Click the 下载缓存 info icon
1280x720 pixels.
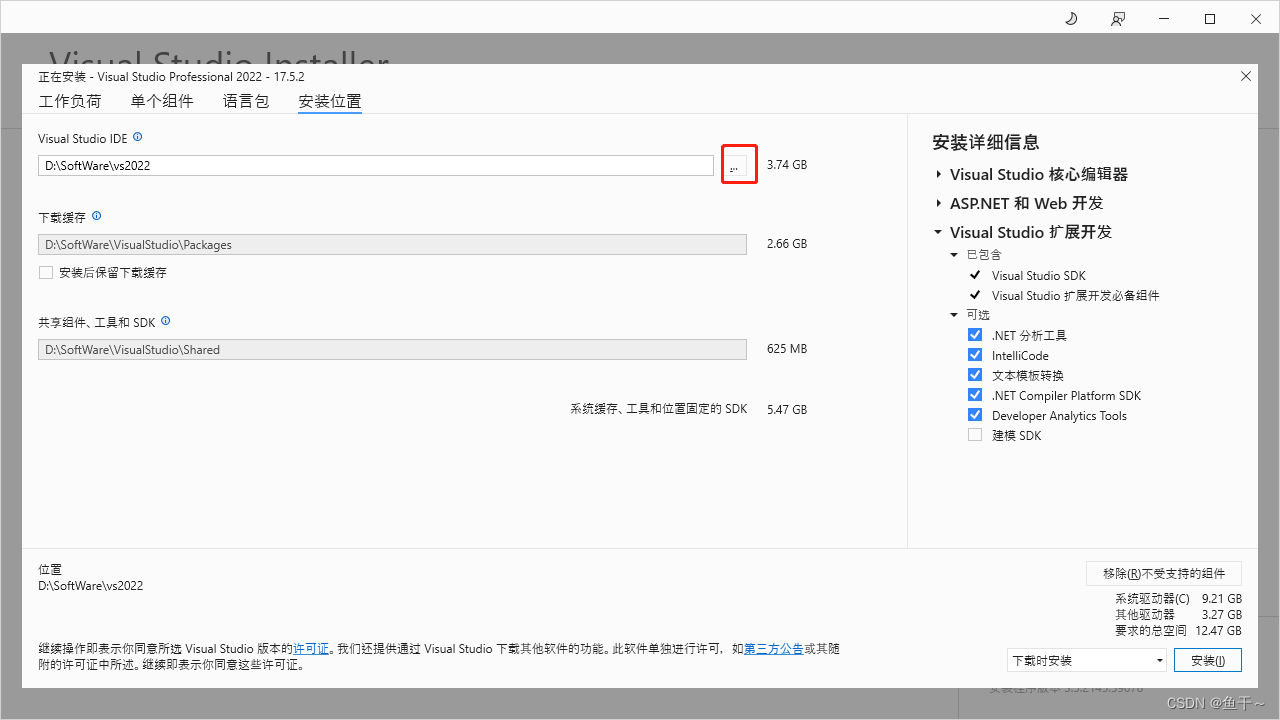tap(97, 216)
